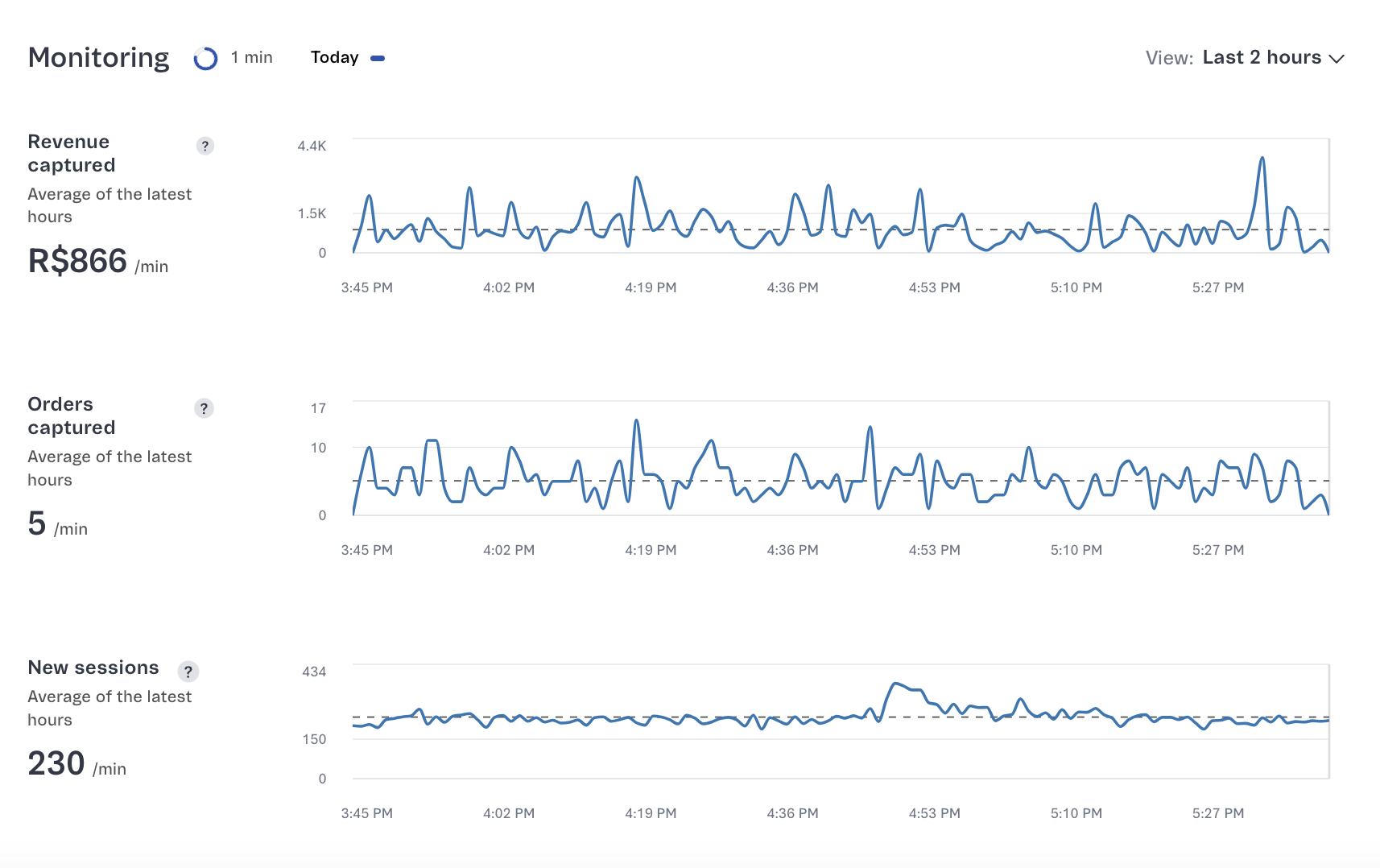Screen dimensions: 1380x868
Task: Open help icon beside Revenue captured
Action: tap(205, 146)
